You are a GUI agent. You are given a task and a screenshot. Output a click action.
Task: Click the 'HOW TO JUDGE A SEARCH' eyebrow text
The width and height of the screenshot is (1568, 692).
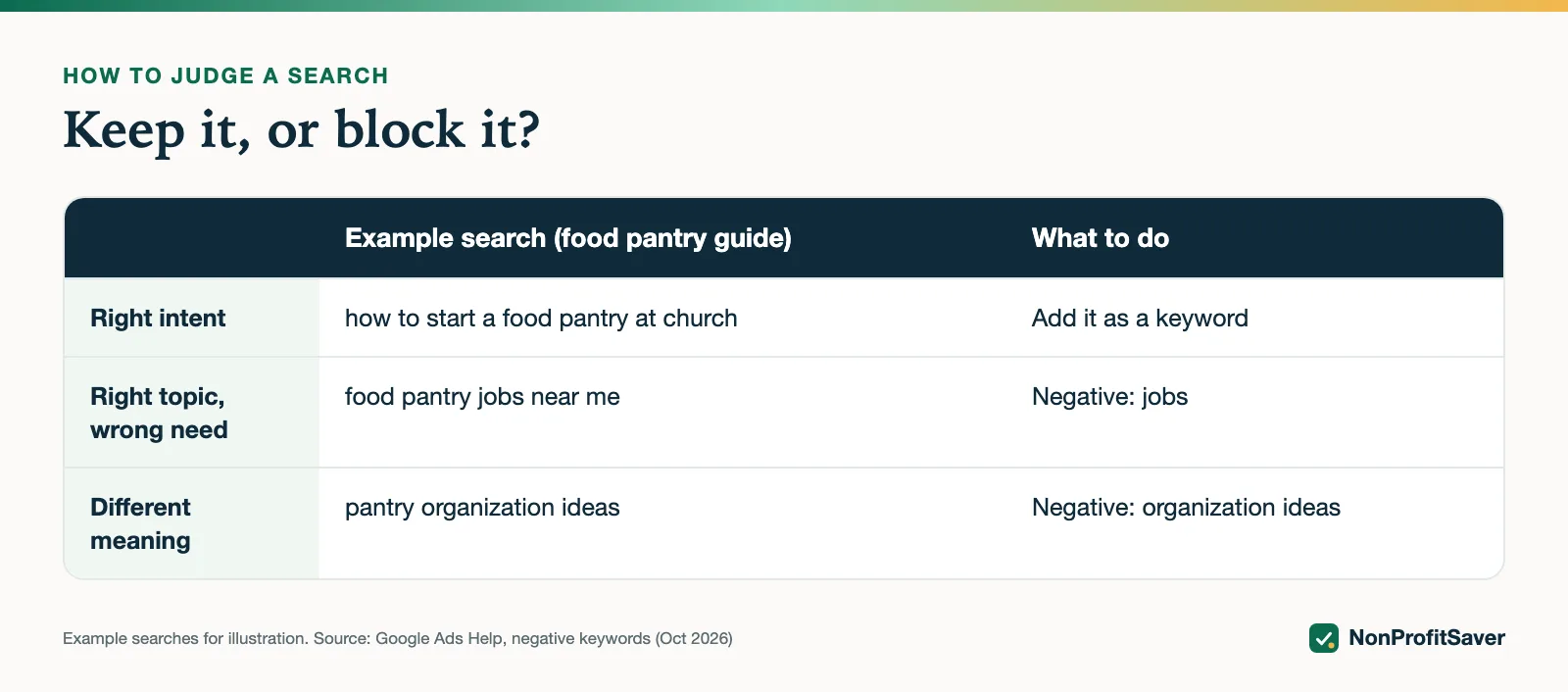coord(225,75)
